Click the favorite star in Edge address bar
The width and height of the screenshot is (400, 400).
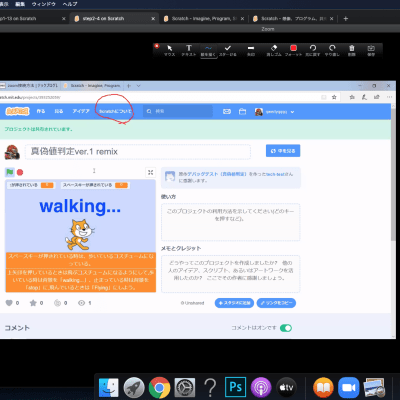pyautogui.click(x=334, y=97)
